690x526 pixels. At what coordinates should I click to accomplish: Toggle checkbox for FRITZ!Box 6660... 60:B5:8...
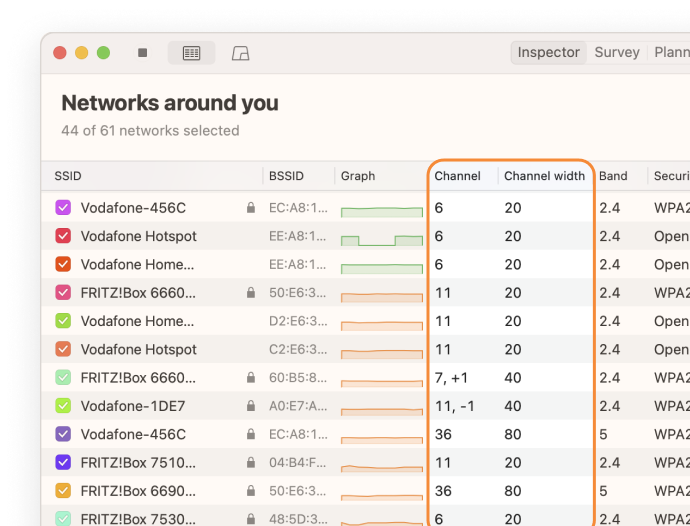[63, 377]
